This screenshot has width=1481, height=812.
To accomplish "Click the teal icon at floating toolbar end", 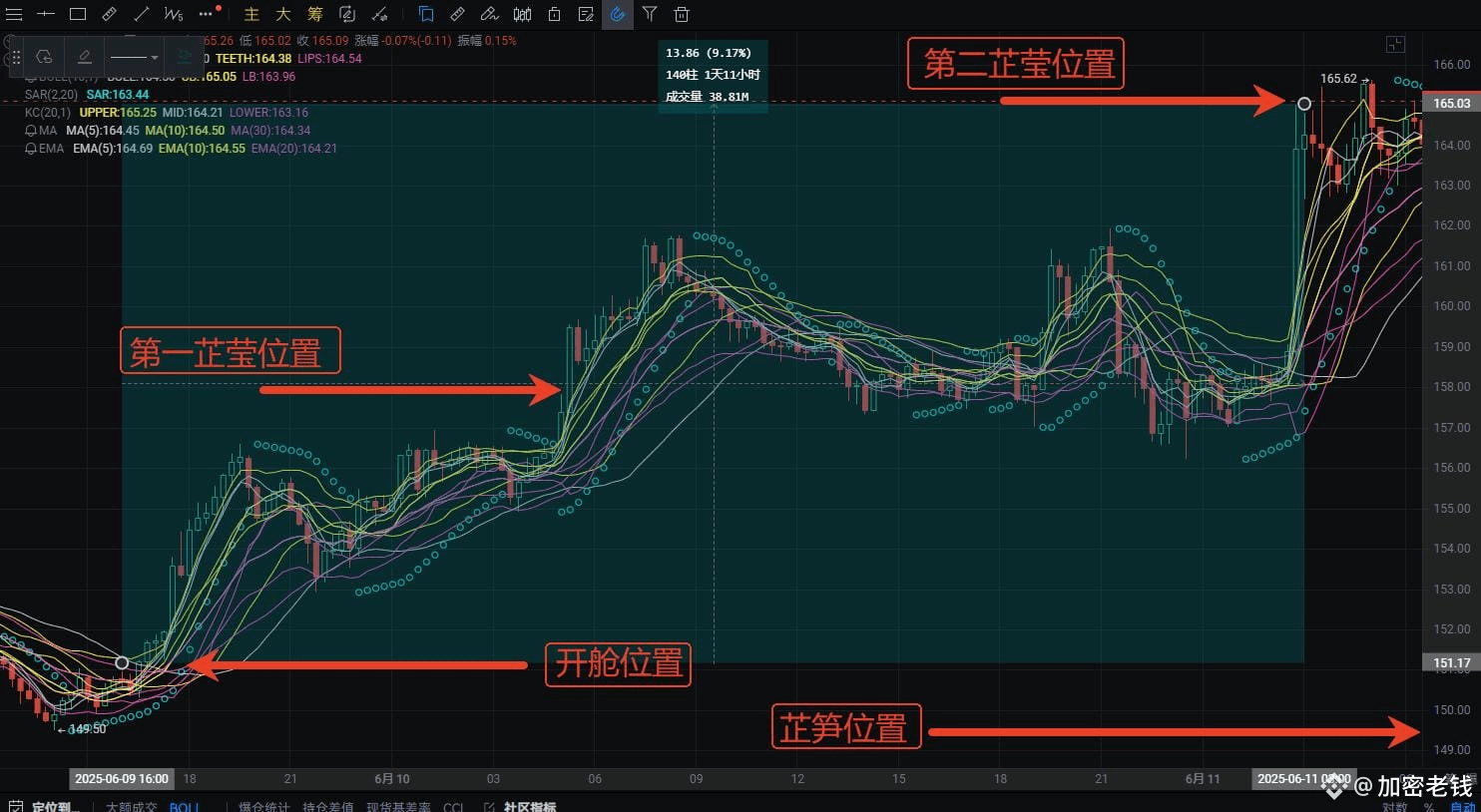I will point(185,56).
